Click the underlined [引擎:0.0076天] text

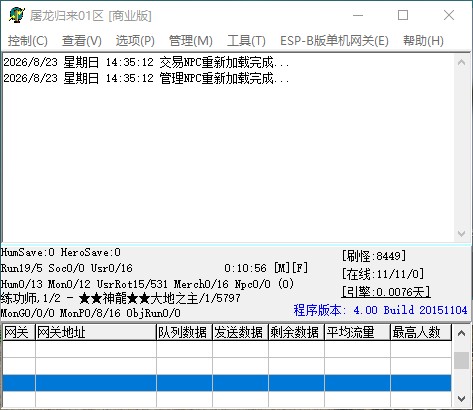click(386, 292)
